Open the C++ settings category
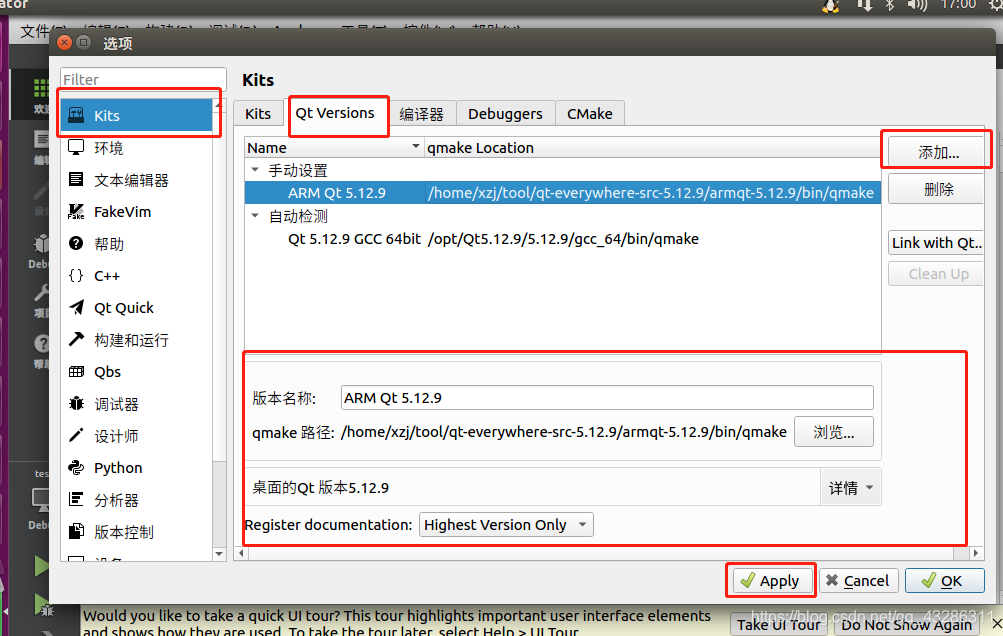This screenshot has height=636, width=1003. [136, 276]
